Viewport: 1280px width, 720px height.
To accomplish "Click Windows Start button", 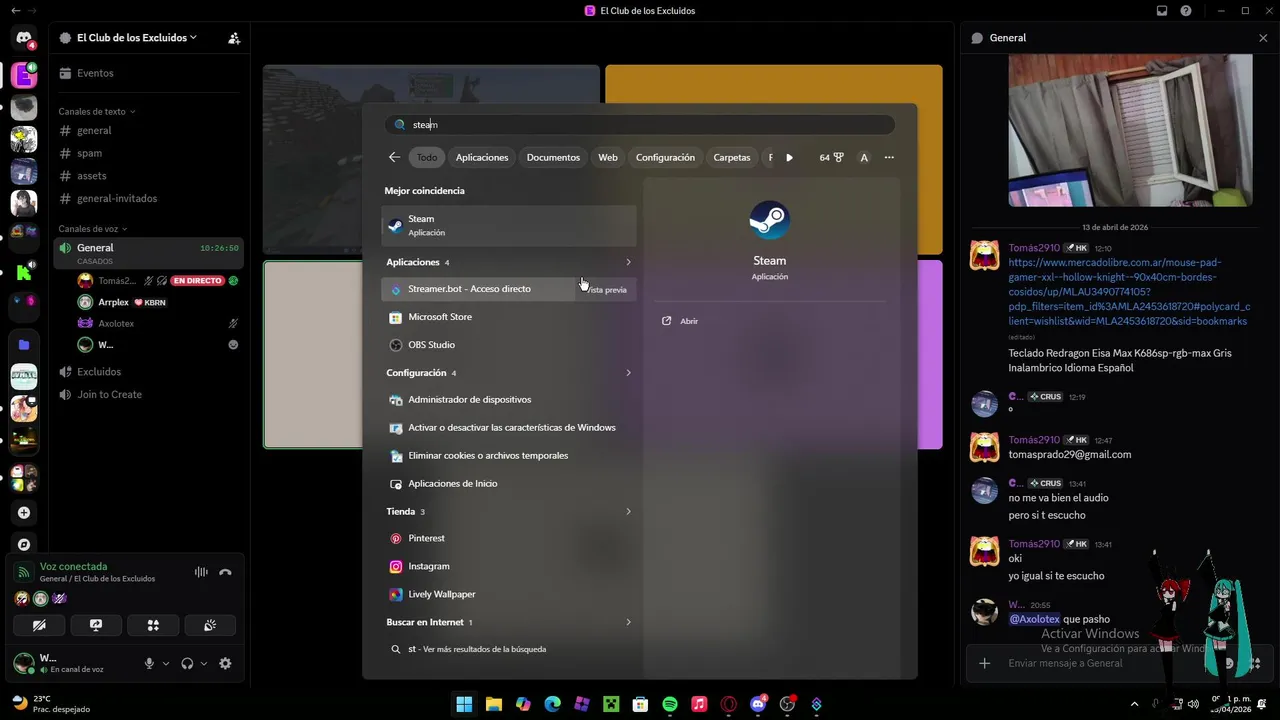I will (x=464, y=704).
